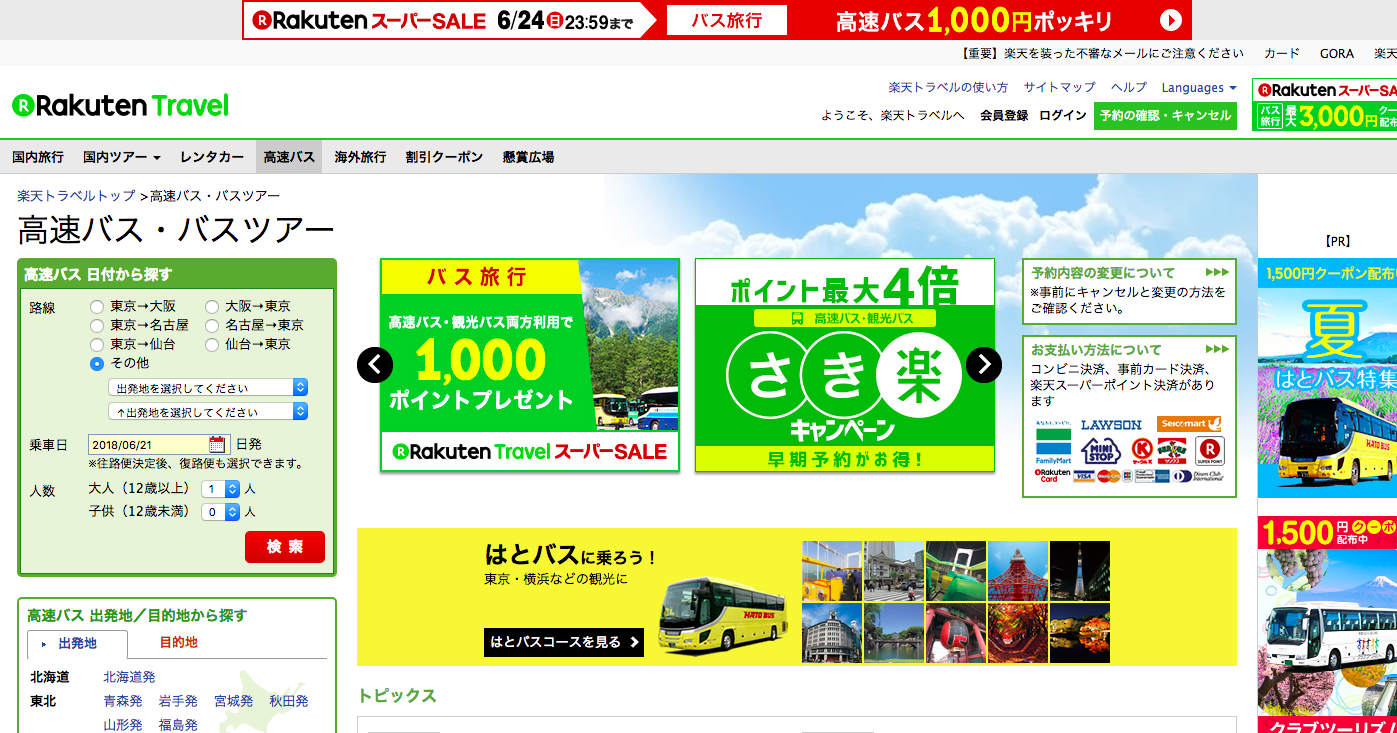This screenshot has height=733, width=1397.
Task: Click the Rakuten Super Point logo
Action: 1210,451
